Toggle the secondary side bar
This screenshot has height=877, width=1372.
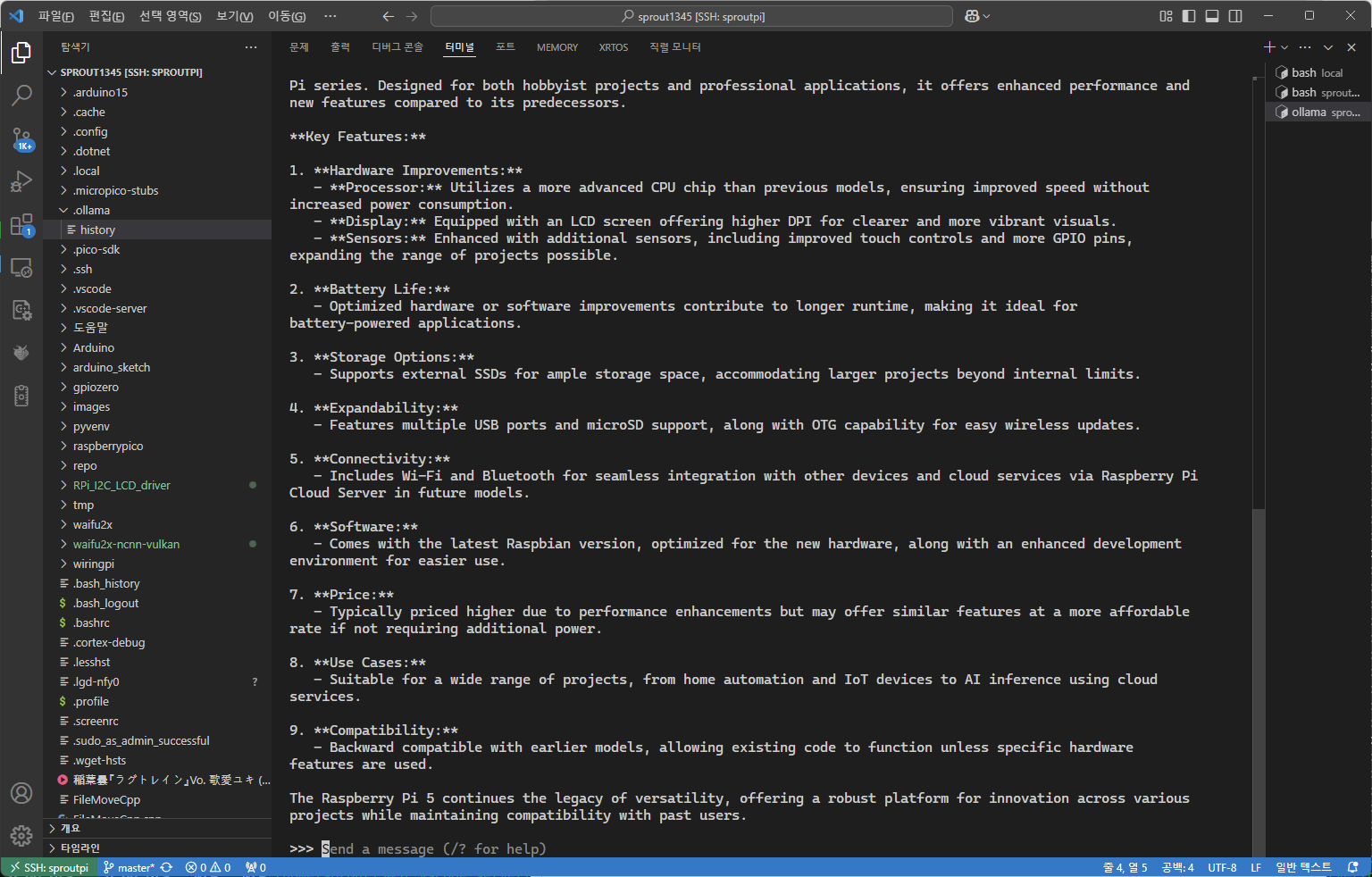[1235, 16]
